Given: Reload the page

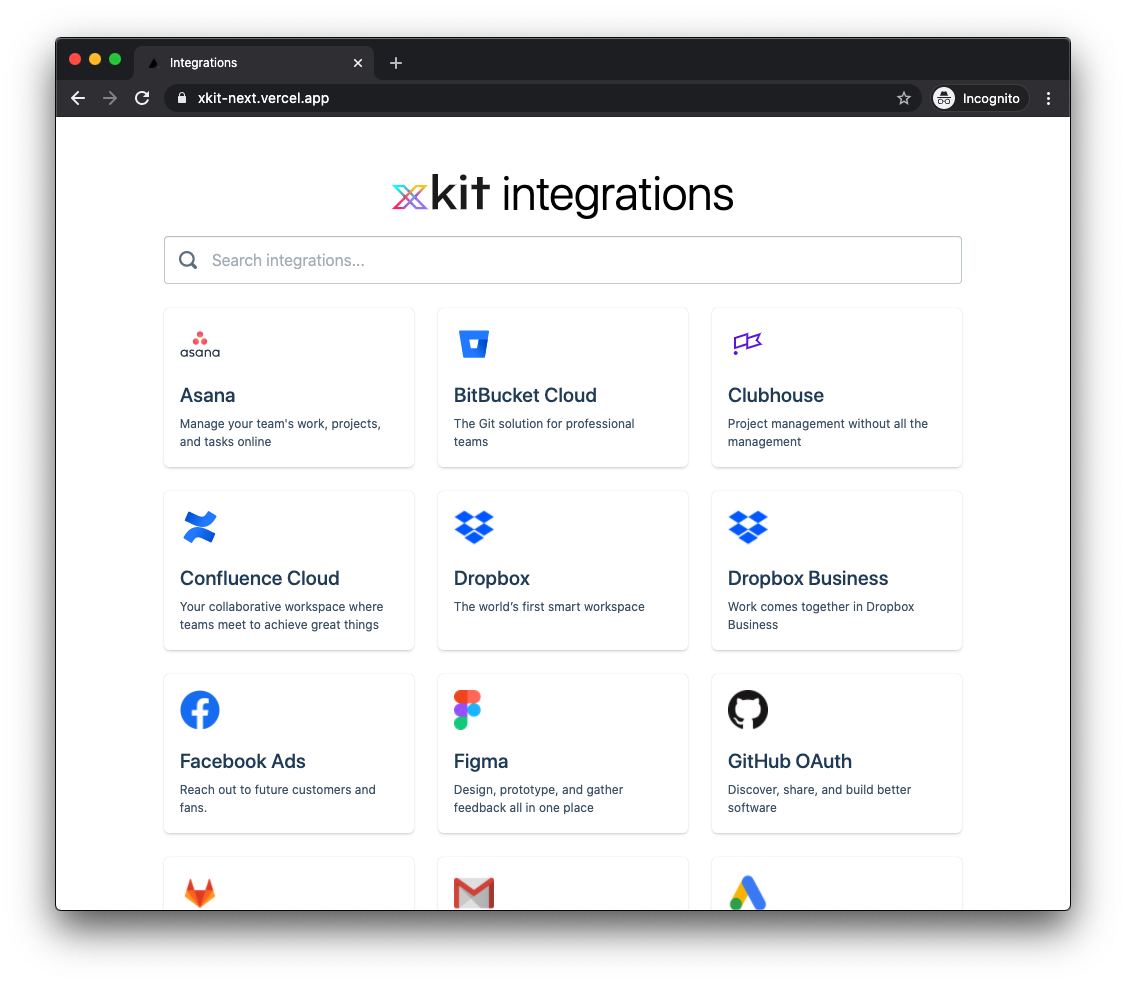Looking at the screenshot, I should pyautogui.click(x=142, y=98).
